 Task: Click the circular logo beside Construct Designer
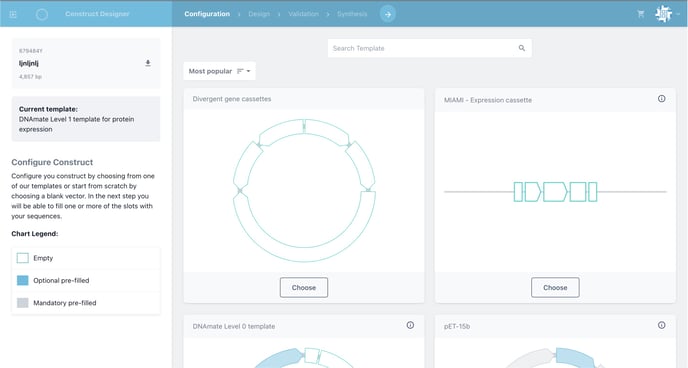(42, 14)
